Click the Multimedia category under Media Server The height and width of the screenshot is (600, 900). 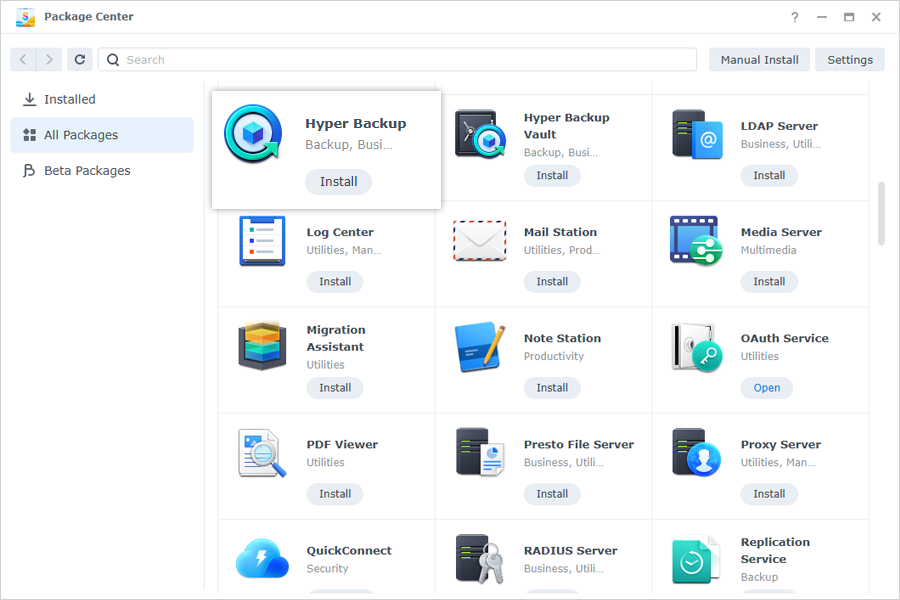[x=769, y=250]
